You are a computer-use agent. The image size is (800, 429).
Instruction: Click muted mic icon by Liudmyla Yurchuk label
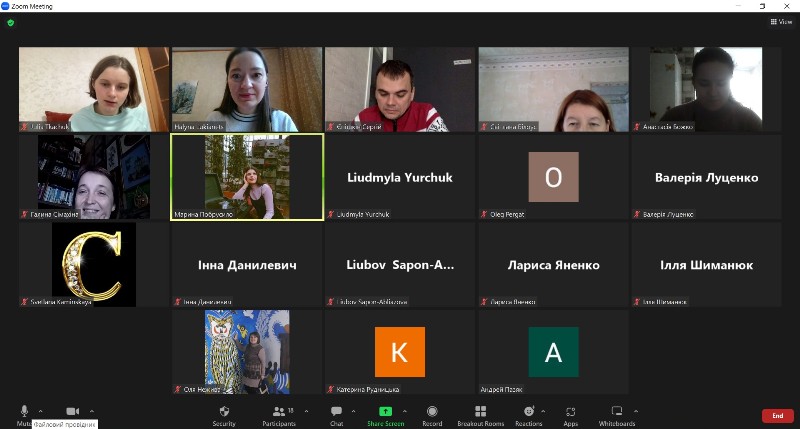[331, 214]
